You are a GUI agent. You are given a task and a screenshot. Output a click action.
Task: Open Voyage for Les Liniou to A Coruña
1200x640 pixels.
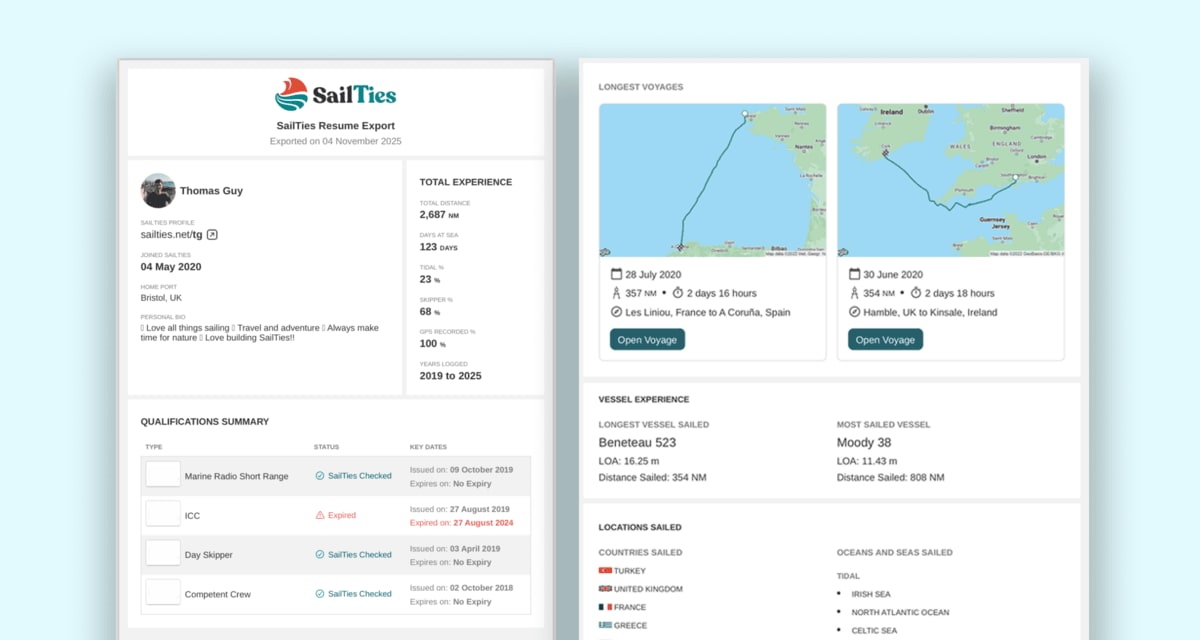tap(647, 340)
